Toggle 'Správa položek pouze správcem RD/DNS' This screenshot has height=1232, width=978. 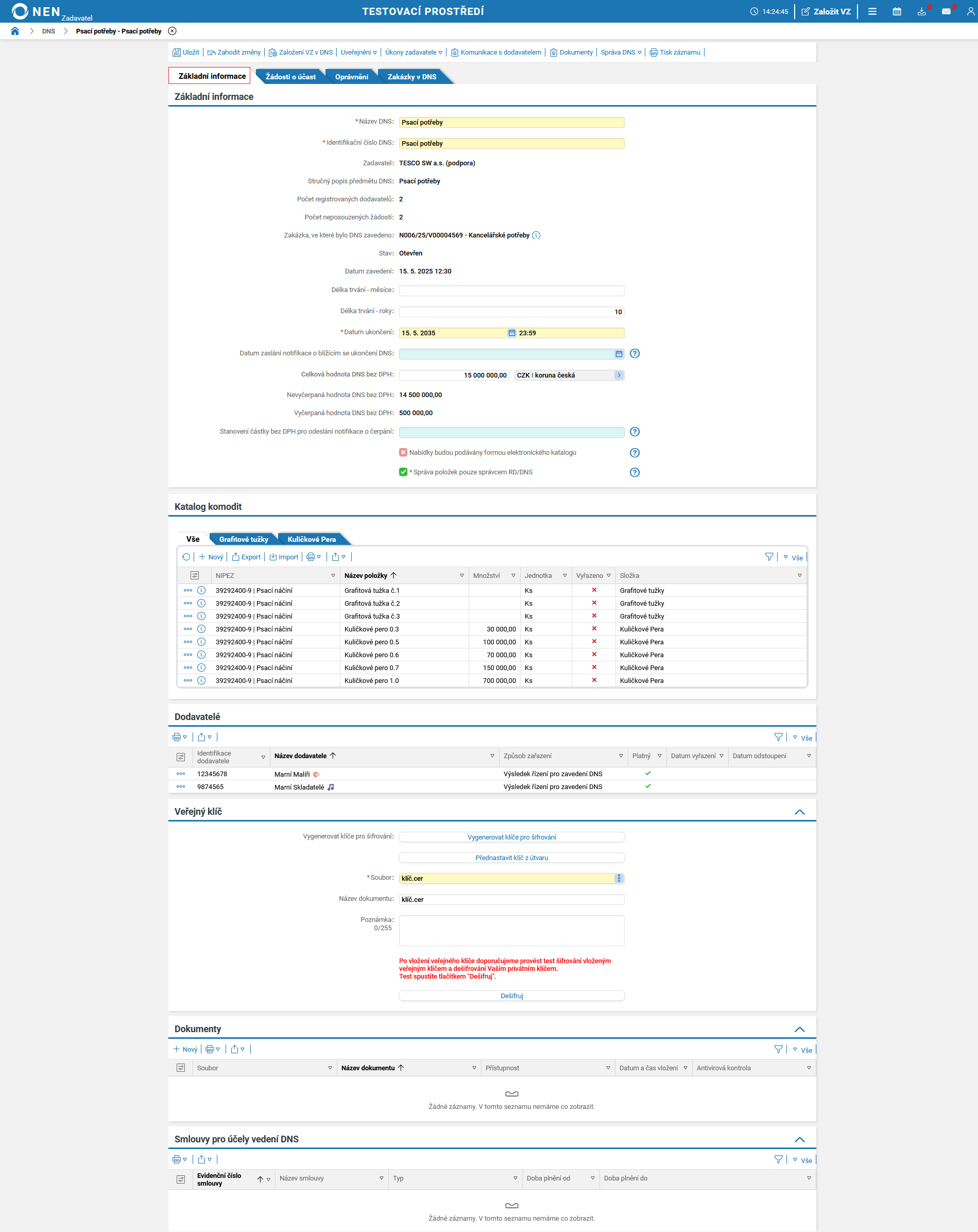coord(403,472)
